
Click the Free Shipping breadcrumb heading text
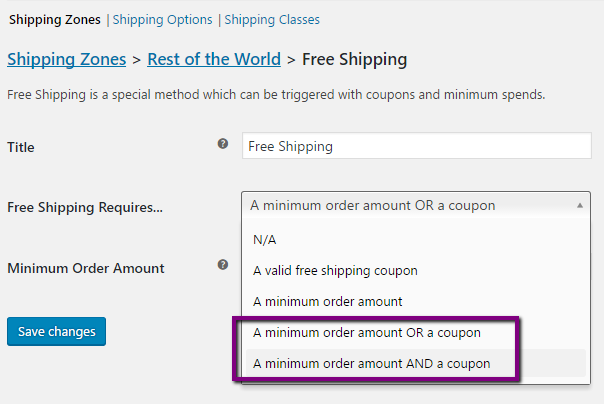coord(354,59)
